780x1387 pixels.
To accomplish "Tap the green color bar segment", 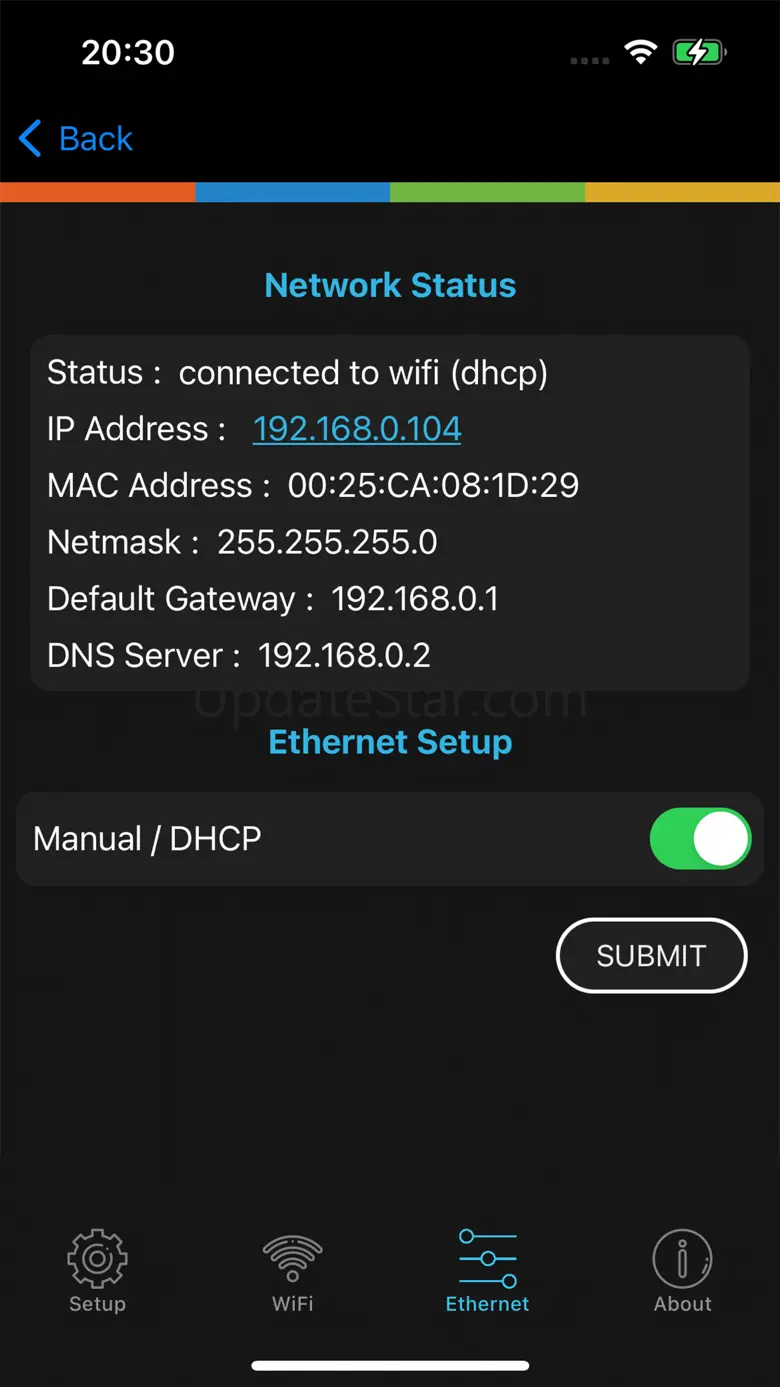I will pos(487,192).
